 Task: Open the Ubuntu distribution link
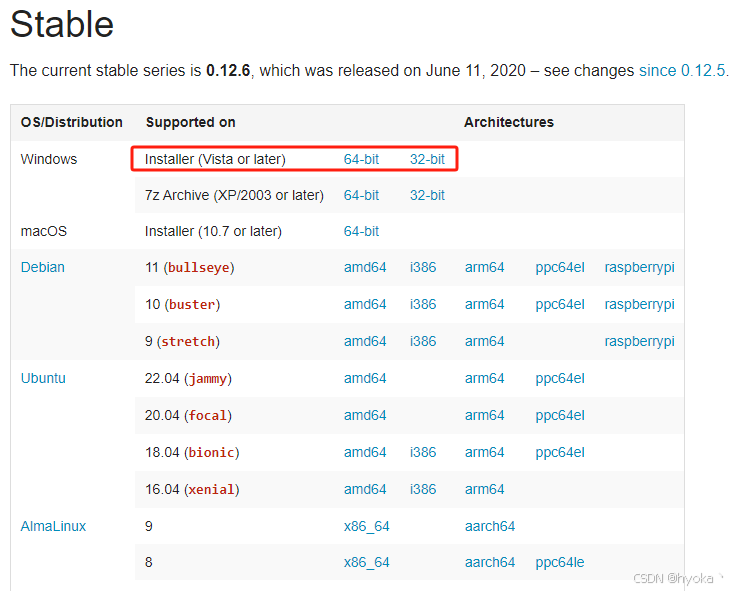coord(43,378)
